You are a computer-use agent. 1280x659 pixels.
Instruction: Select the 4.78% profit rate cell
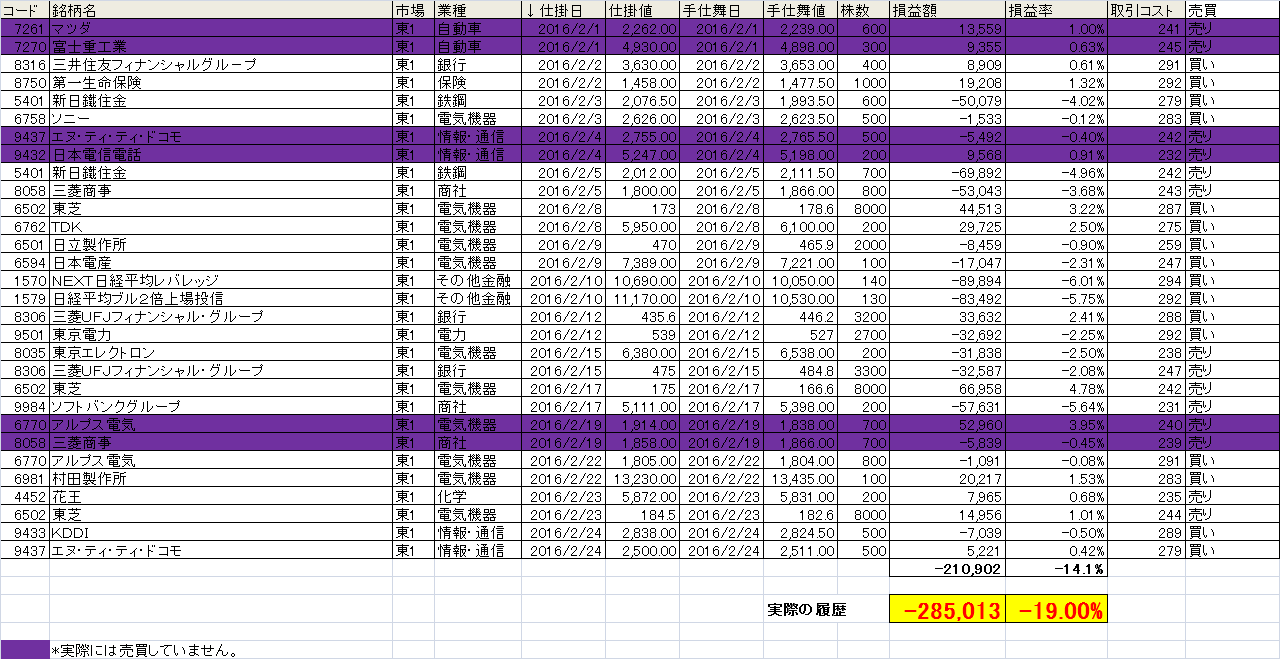1057,388
